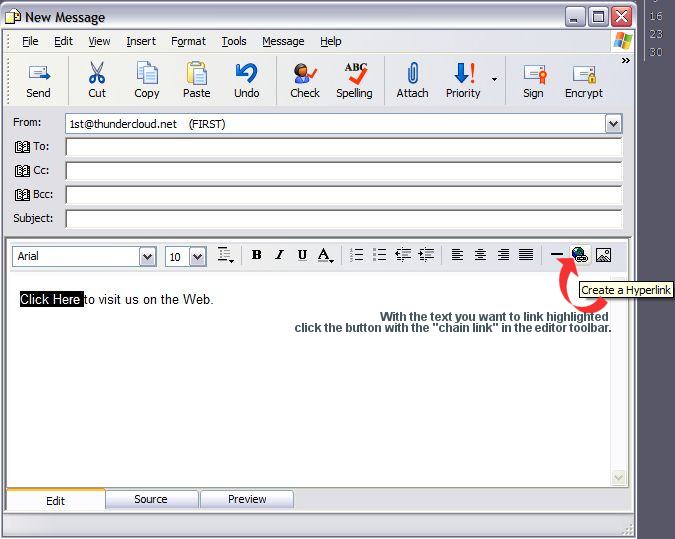The width and height of the screenshot is (675, 539).
Task: Align text to the left
Action: click(457, 255)
